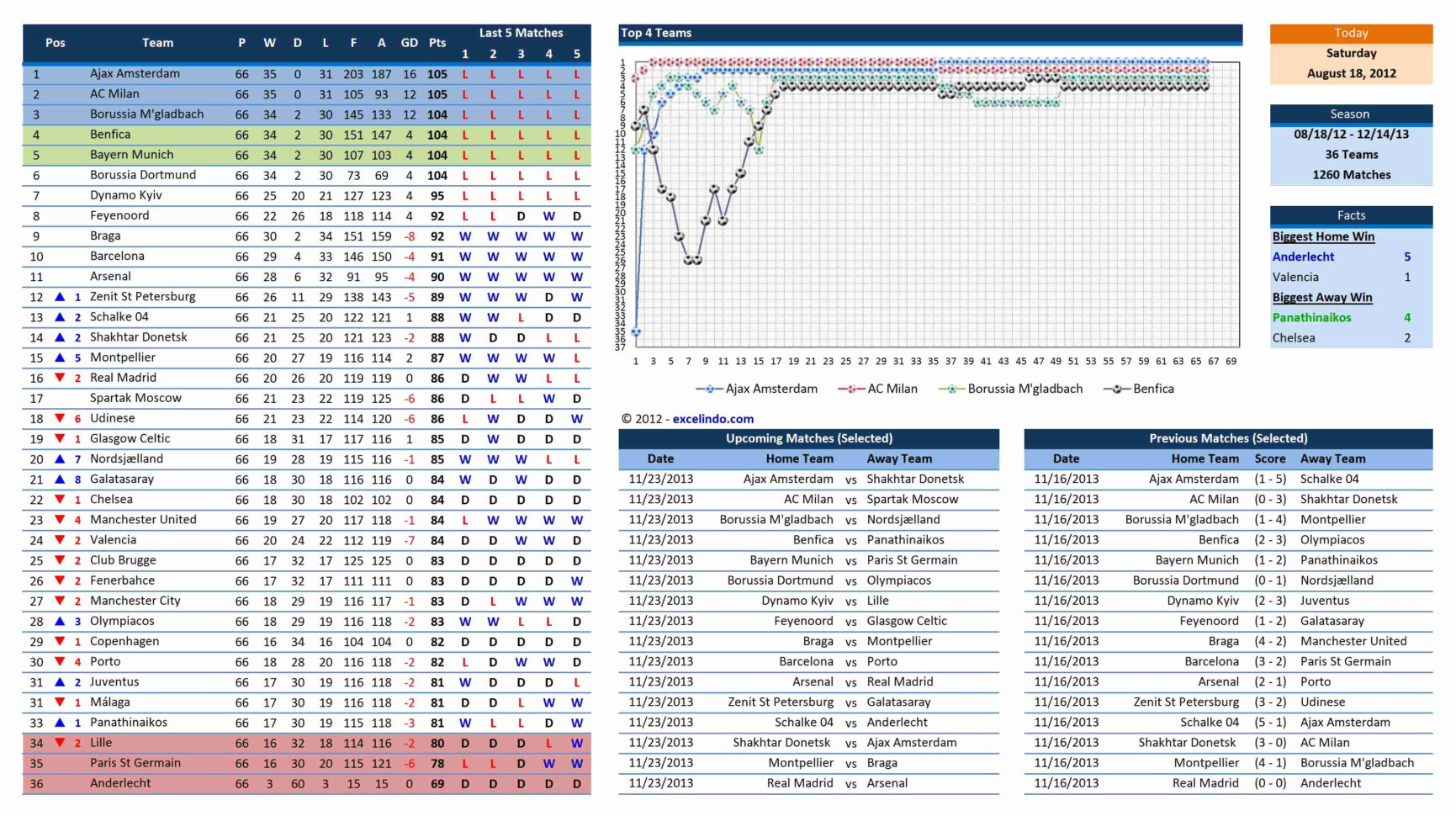
Task: Open sort options on the Pts column header
Action: point(437,43)
